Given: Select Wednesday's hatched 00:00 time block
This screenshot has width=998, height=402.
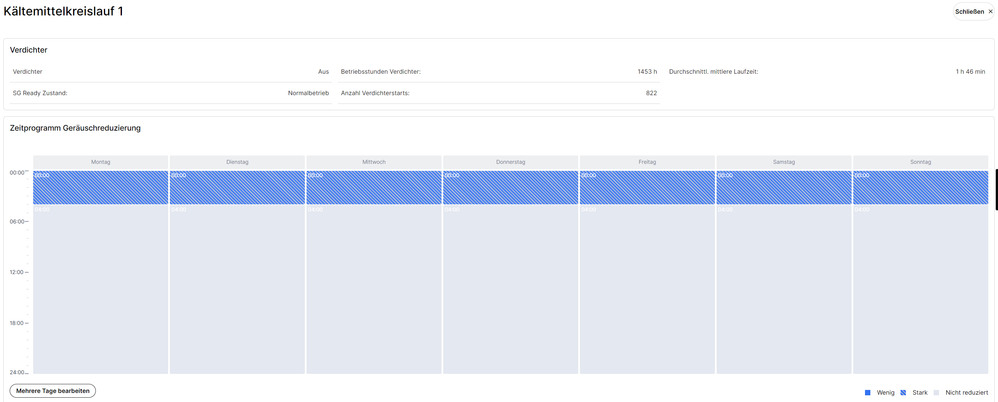Looking at the screenshot, I should pos(374,188).
